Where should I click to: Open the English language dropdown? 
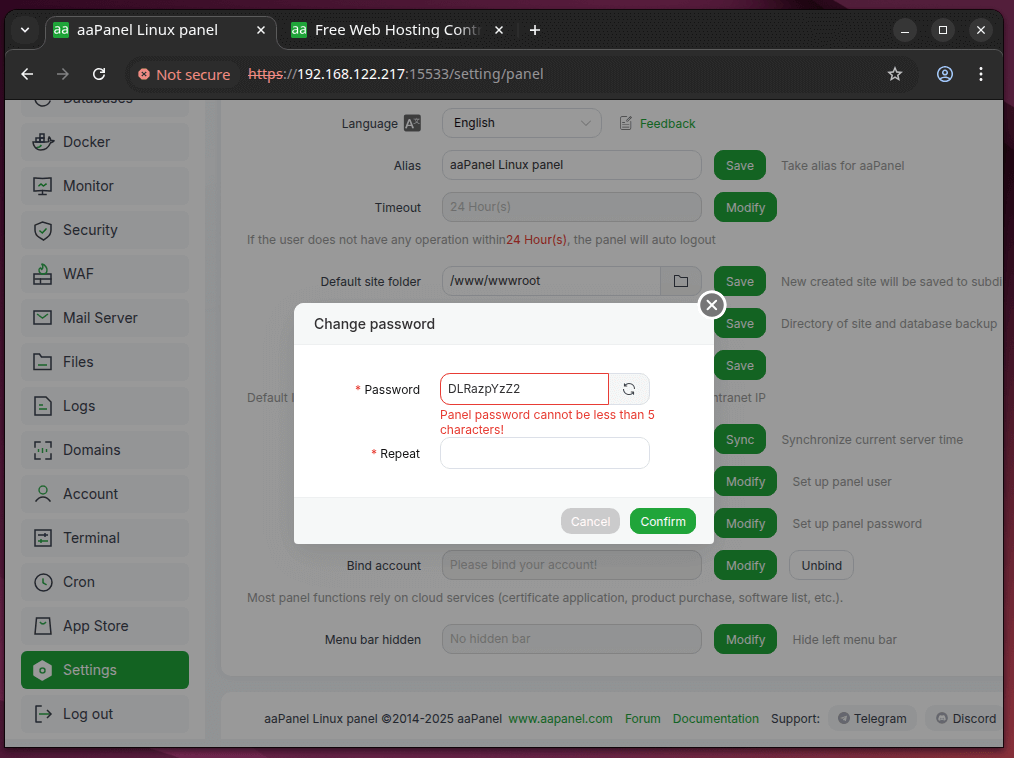[x=521, y=123]
